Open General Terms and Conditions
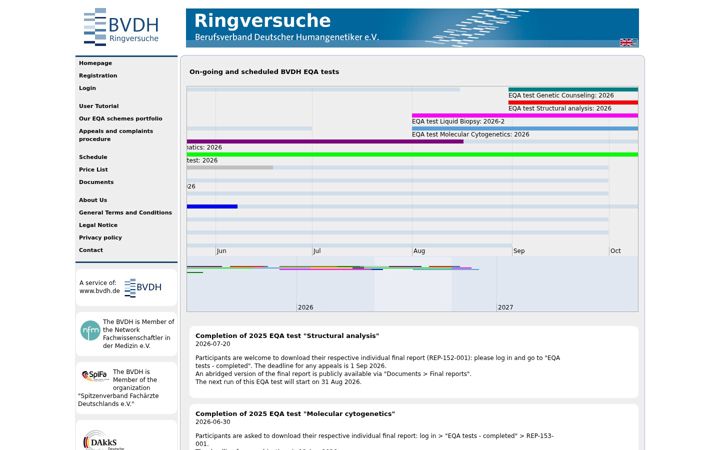Viewport: 720px width, 450px height. [125, 213]
